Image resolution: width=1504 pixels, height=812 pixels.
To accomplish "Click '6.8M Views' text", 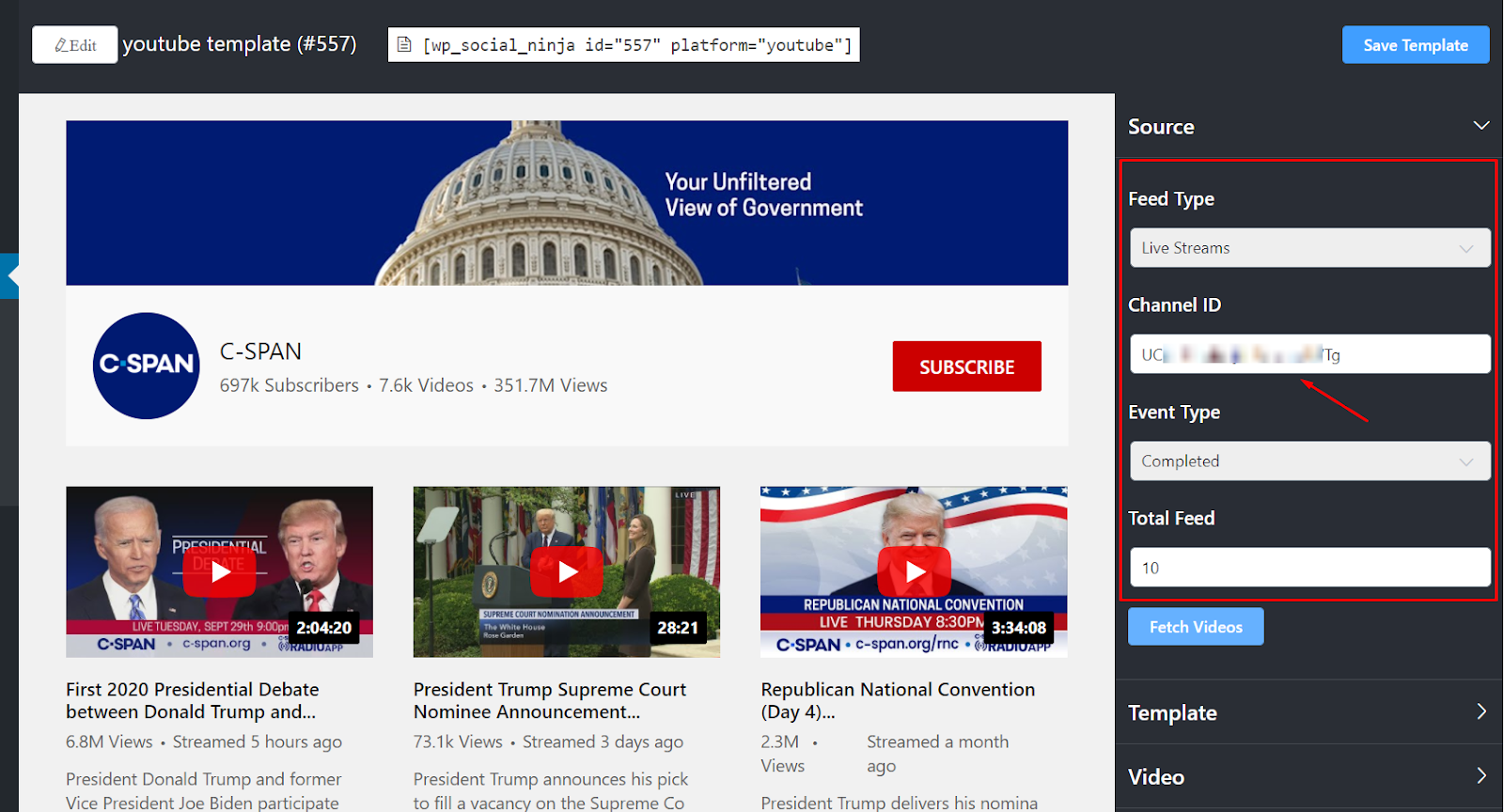I will (109, 742).
